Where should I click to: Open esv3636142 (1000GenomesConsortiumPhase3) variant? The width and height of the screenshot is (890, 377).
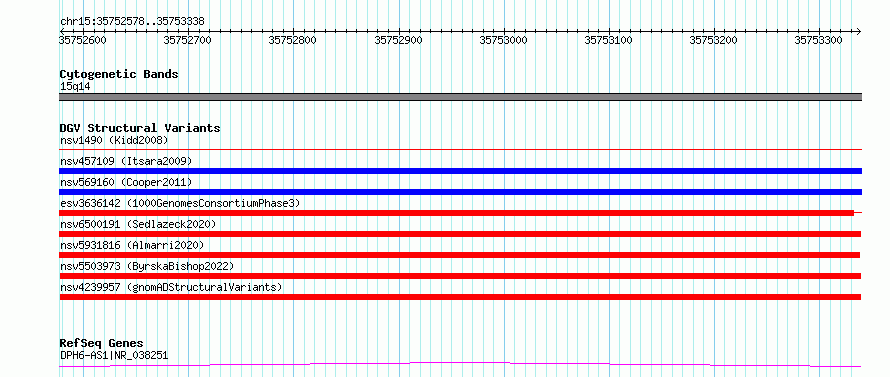180,203
